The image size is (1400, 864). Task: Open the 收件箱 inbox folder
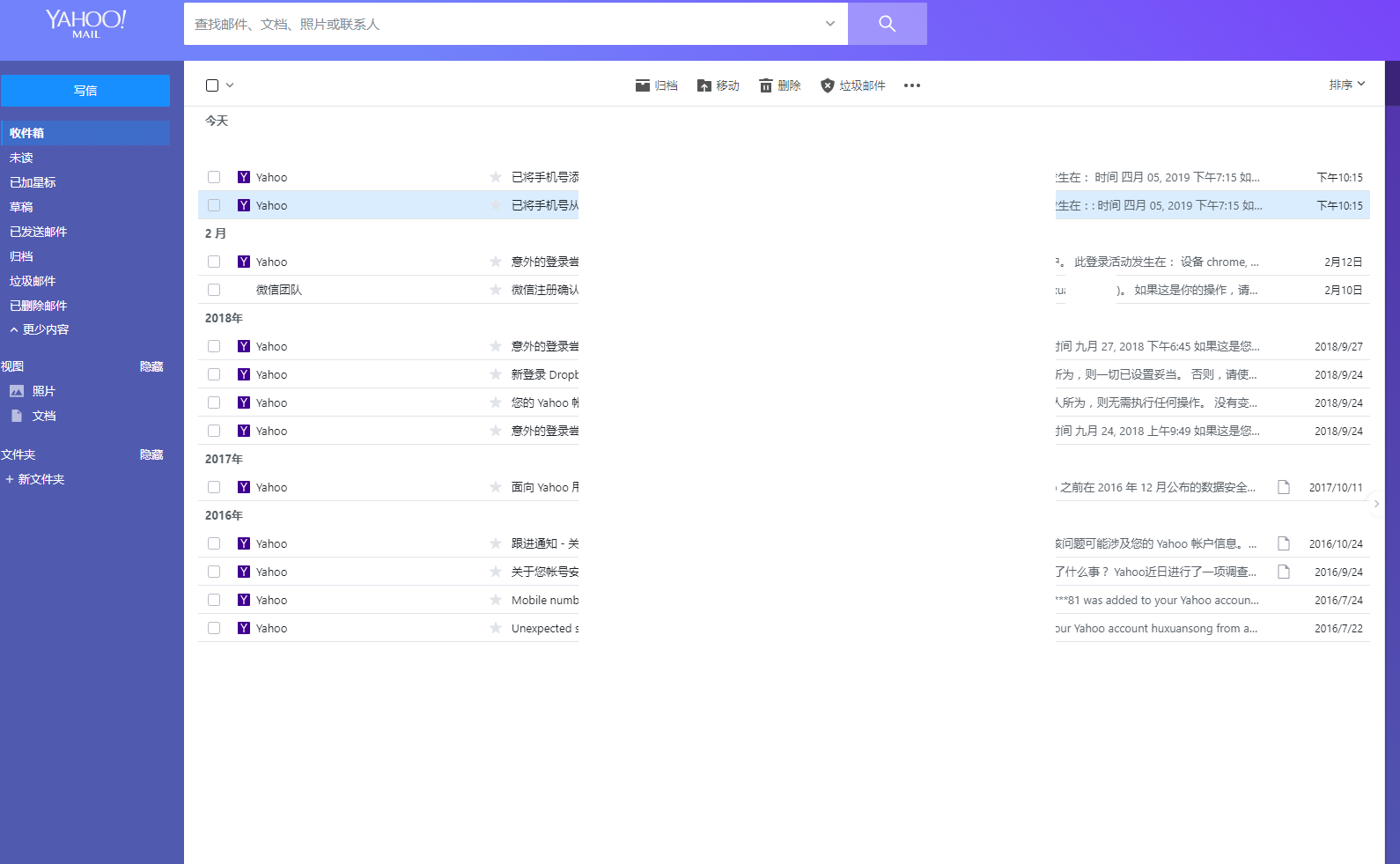(x=85, y=133)
